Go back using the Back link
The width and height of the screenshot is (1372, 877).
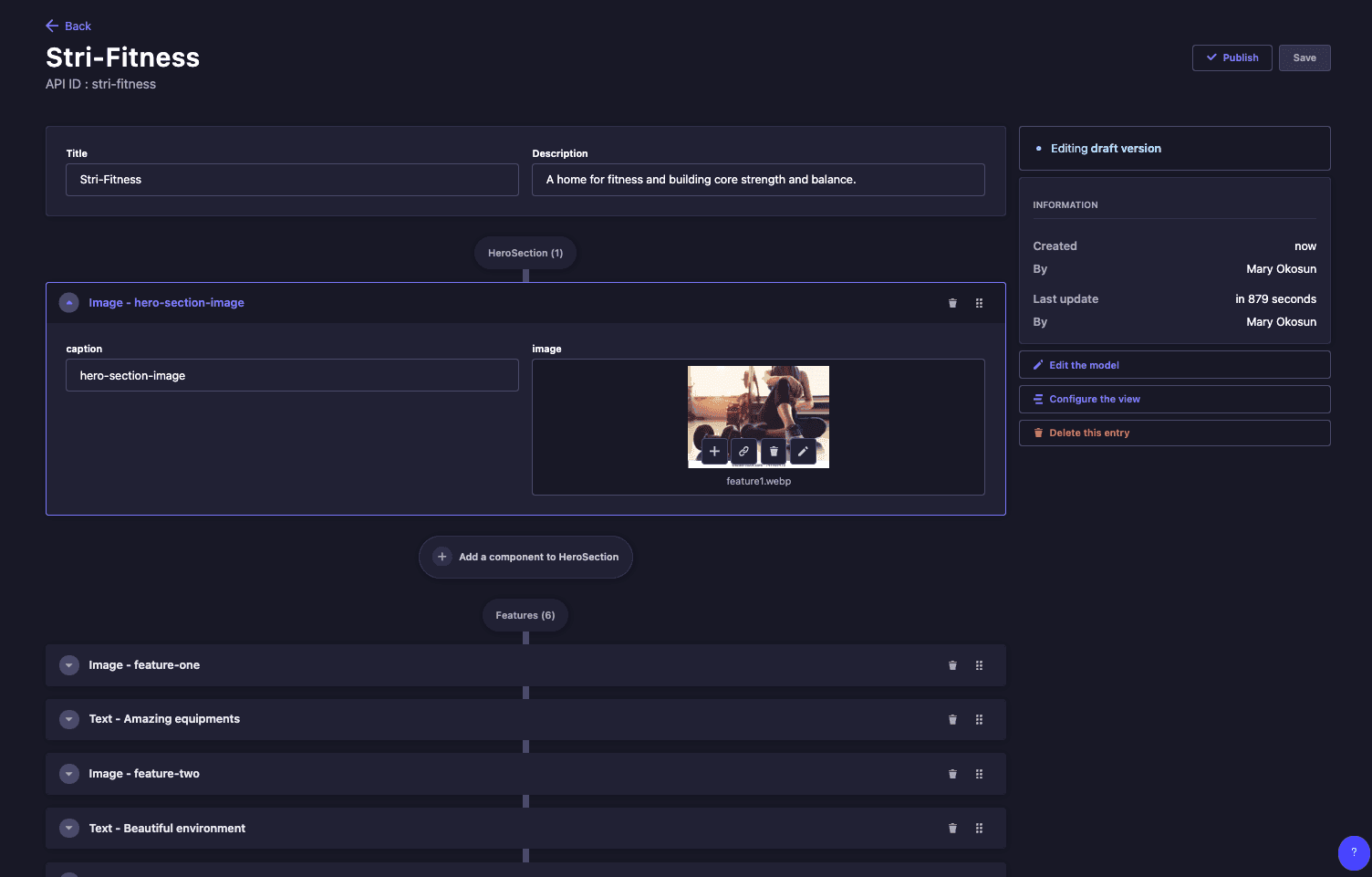click(68, 26)
